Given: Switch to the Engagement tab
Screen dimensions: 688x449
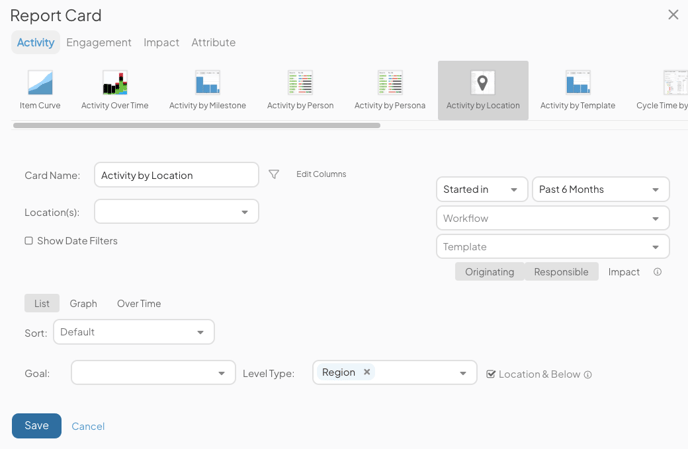Looking at the screenshot, I should pos(99,43).
